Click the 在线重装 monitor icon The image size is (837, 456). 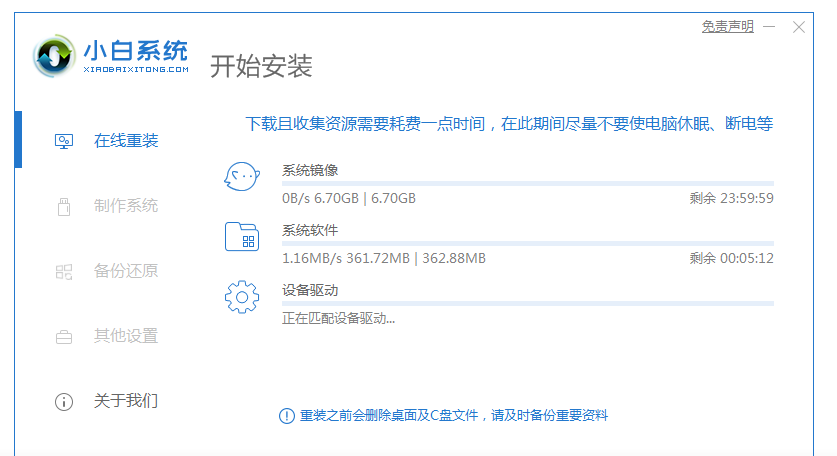click(63, 141)
